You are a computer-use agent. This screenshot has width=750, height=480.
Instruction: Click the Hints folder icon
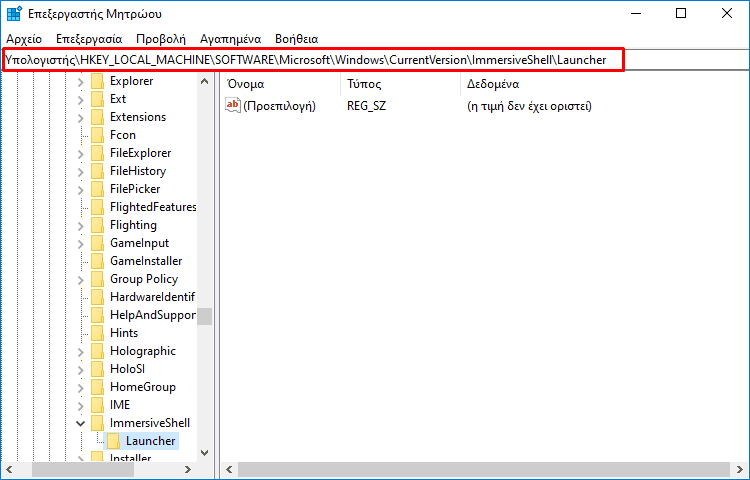point(97,333)
